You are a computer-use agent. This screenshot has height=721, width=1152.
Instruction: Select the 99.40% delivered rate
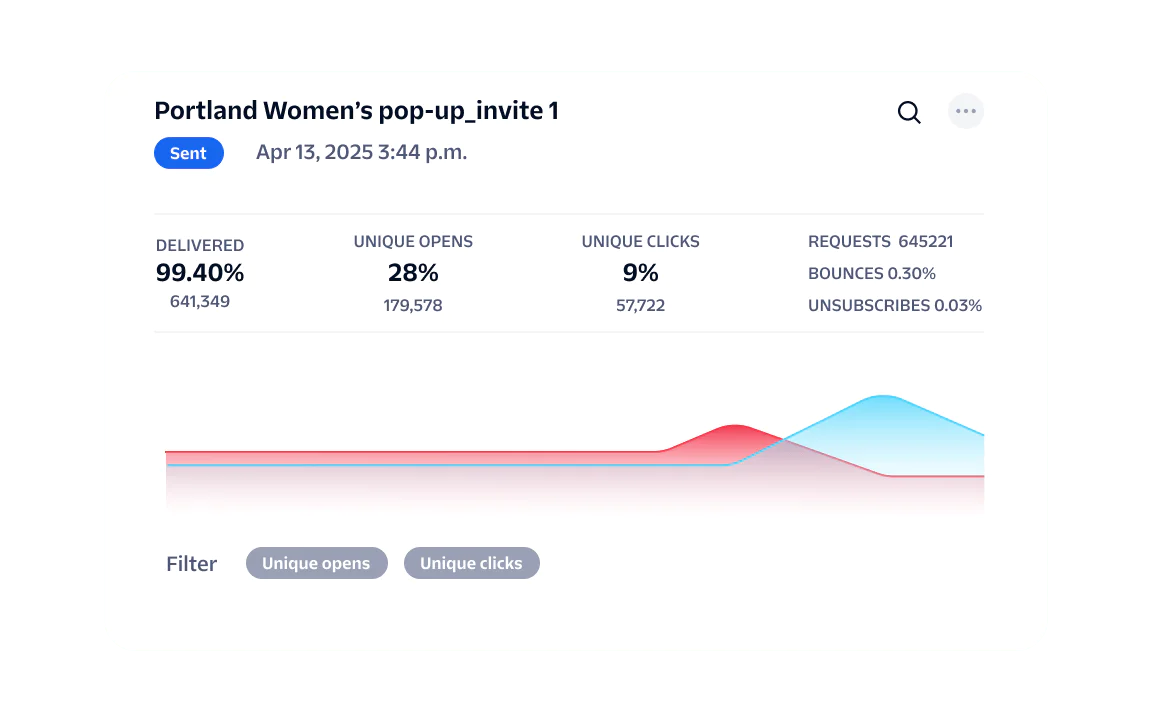[200, 273]
